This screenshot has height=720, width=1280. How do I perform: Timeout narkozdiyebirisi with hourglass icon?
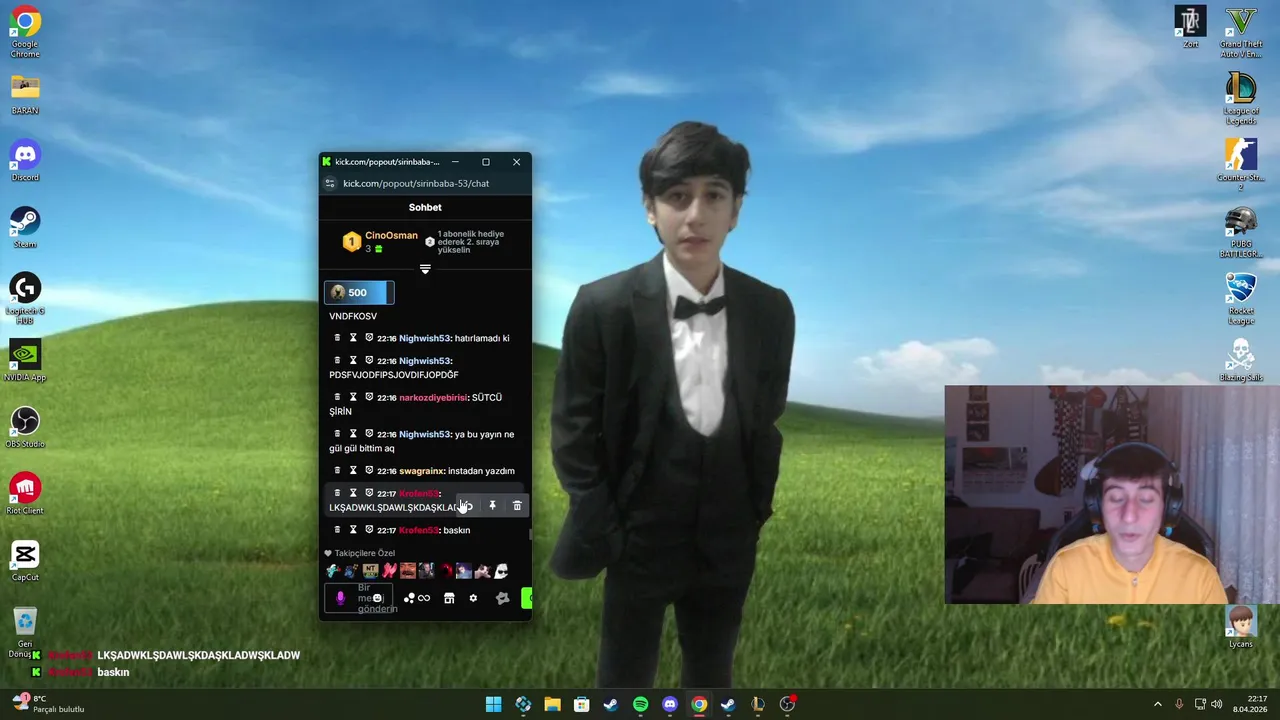tap(353, 397)
